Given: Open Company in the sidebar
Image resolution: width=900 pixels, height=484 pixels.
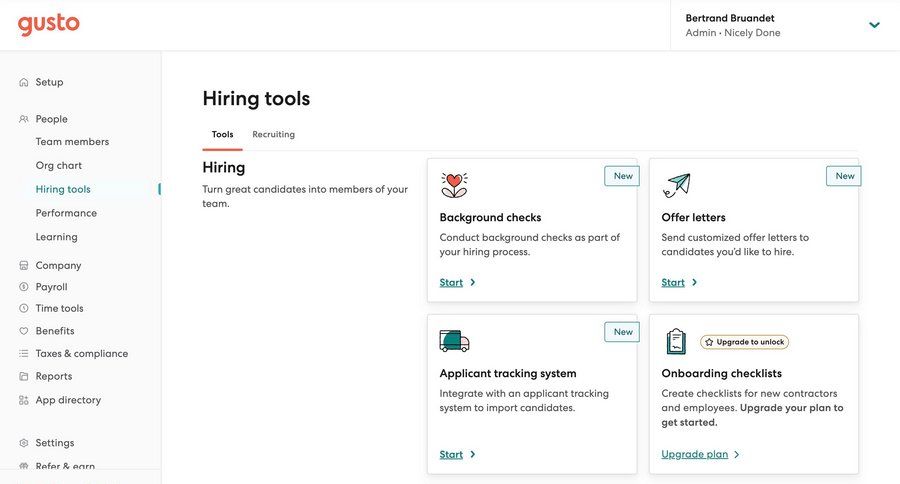Looking at the screenshot, I should coord(59,265).
